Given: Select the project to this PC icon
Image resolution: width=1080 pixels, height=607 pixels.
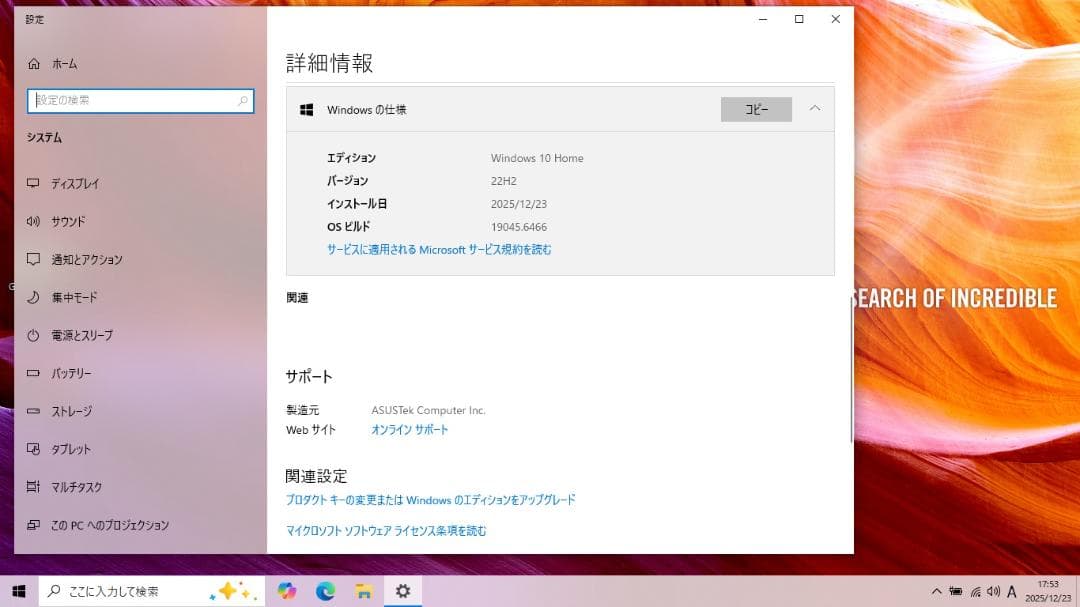Looking at the screenshot, I should tap(33, 525).
